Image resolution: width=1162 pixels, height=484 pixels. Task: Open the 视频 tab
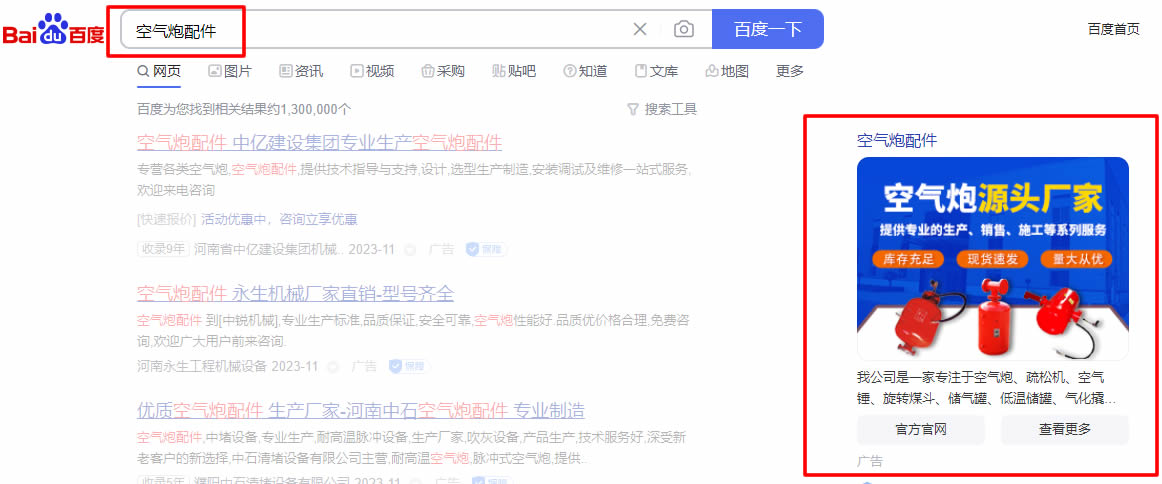[x=372, y=71]
